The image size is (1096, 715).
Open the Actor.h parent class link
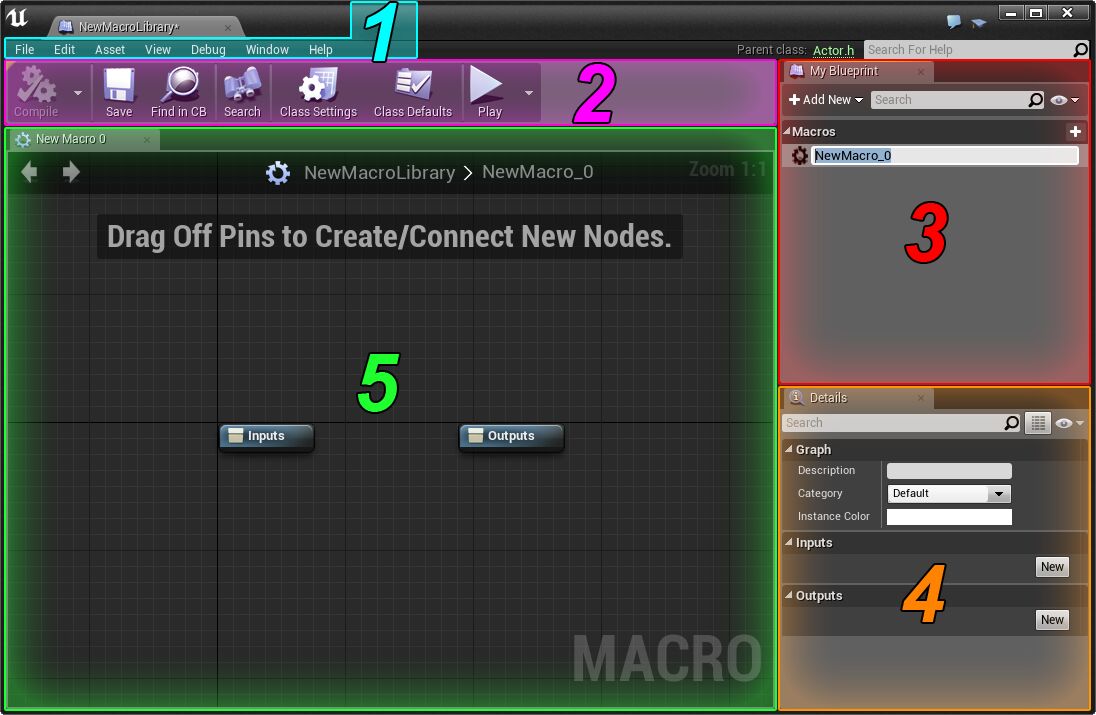pos(833,50)
